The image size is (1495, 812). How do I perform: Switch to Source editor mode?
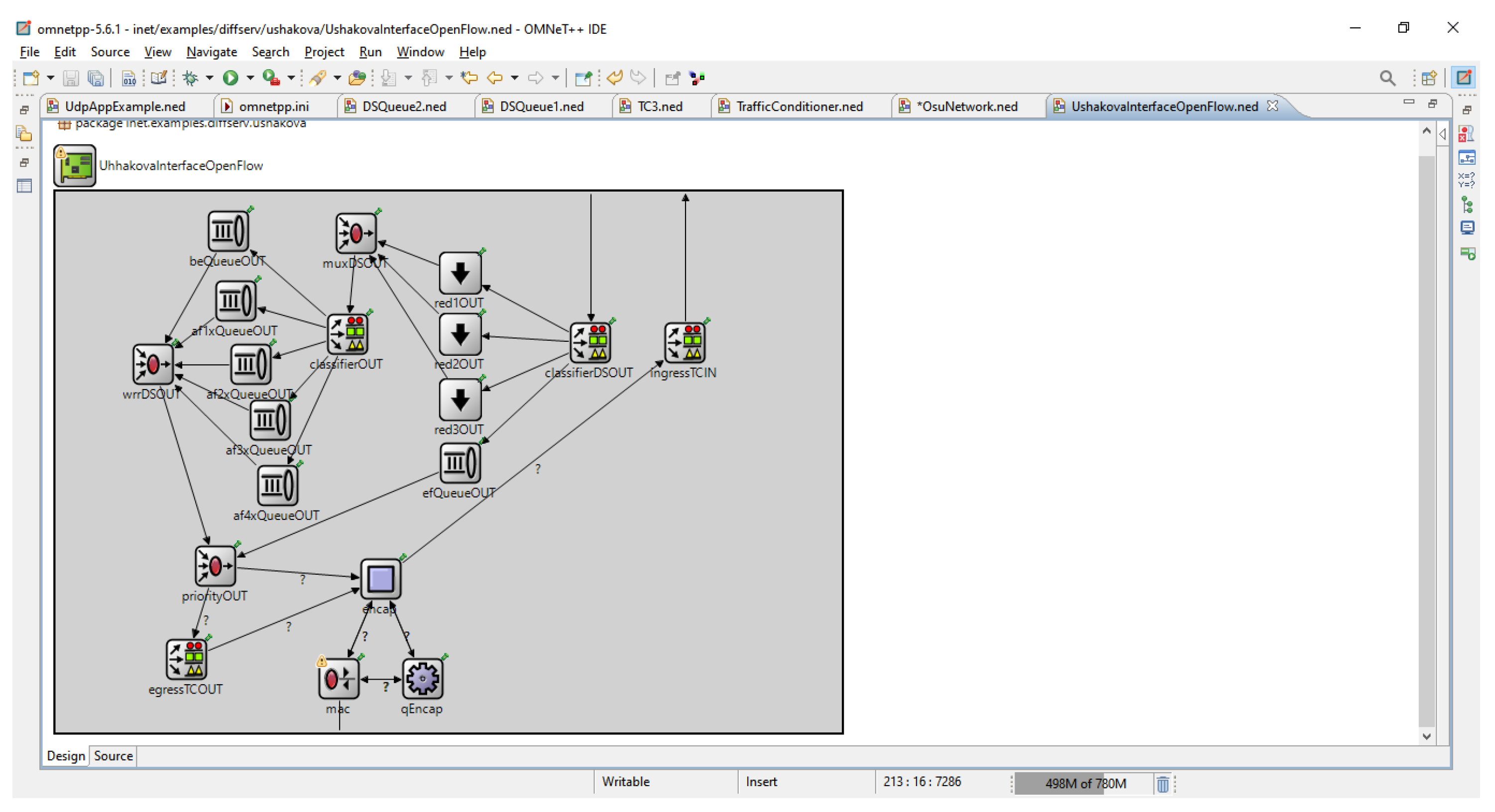[113, 756]
